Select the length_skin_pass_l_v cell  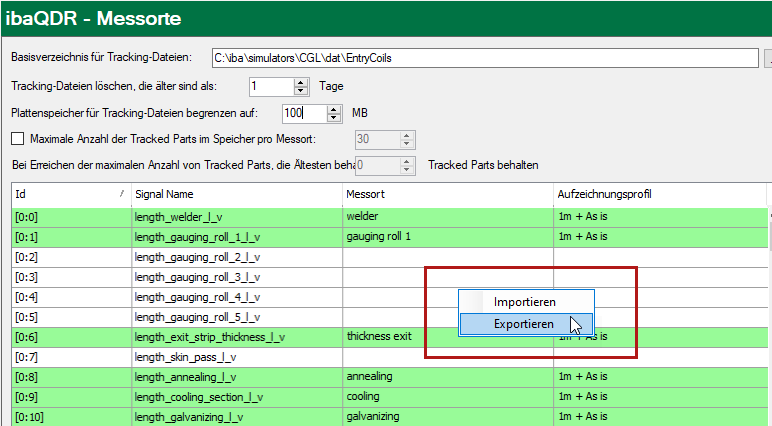[237, 358]
